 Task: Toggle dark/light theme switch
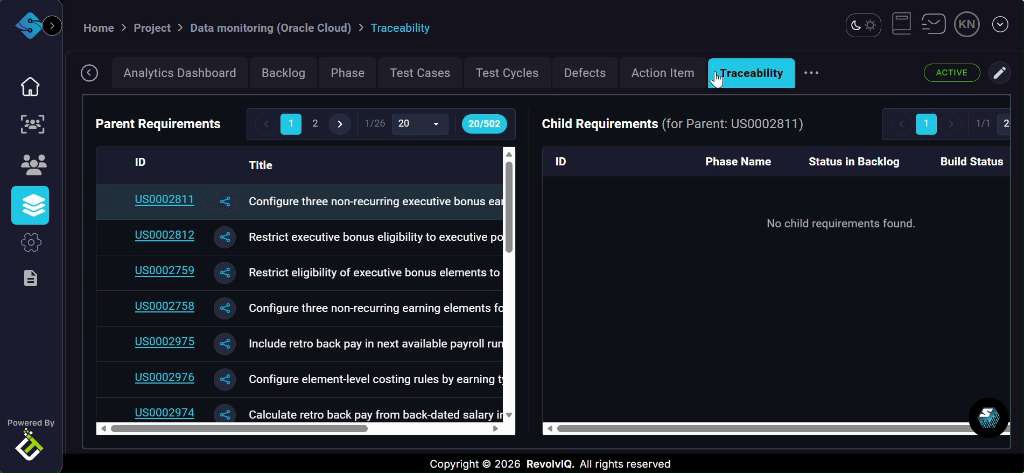click(x=863, y=25)
